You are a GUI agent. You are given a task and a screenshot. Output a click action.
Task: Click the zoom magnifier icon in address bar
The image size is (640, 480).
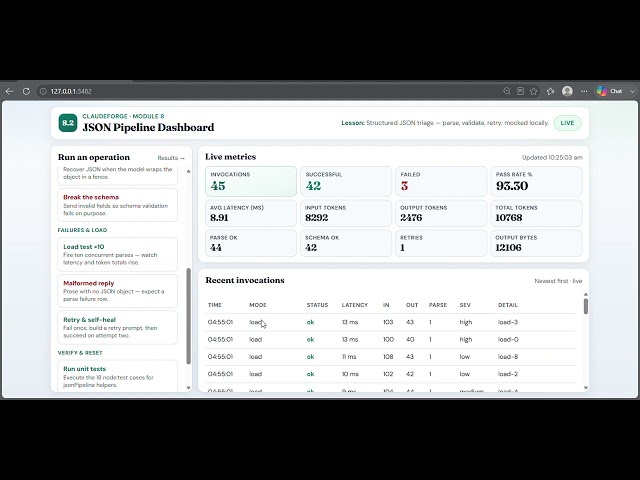pyautogui.click(x=507, y=91)
